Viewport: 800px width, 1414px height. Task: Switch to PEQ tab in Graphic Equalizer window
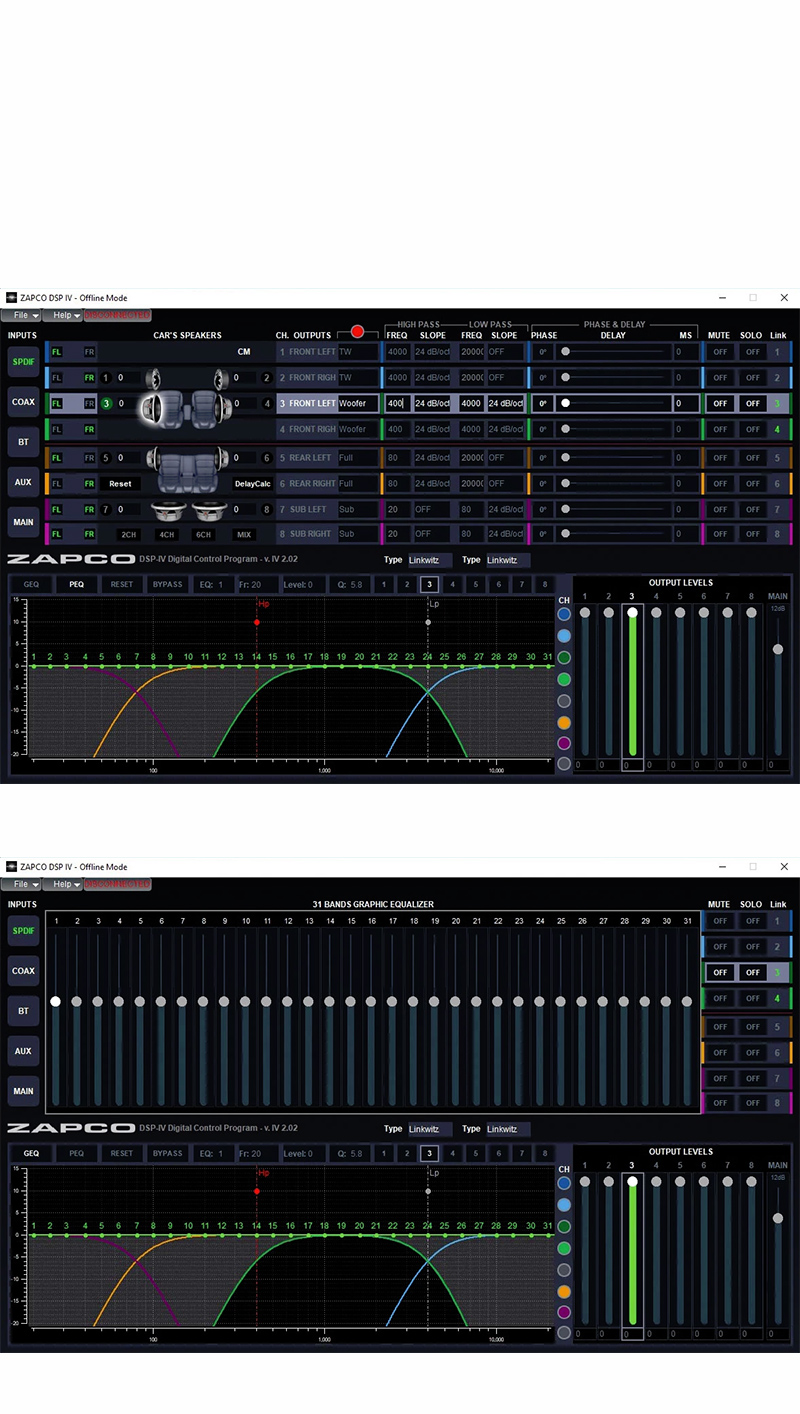(x=77, y=1153)
